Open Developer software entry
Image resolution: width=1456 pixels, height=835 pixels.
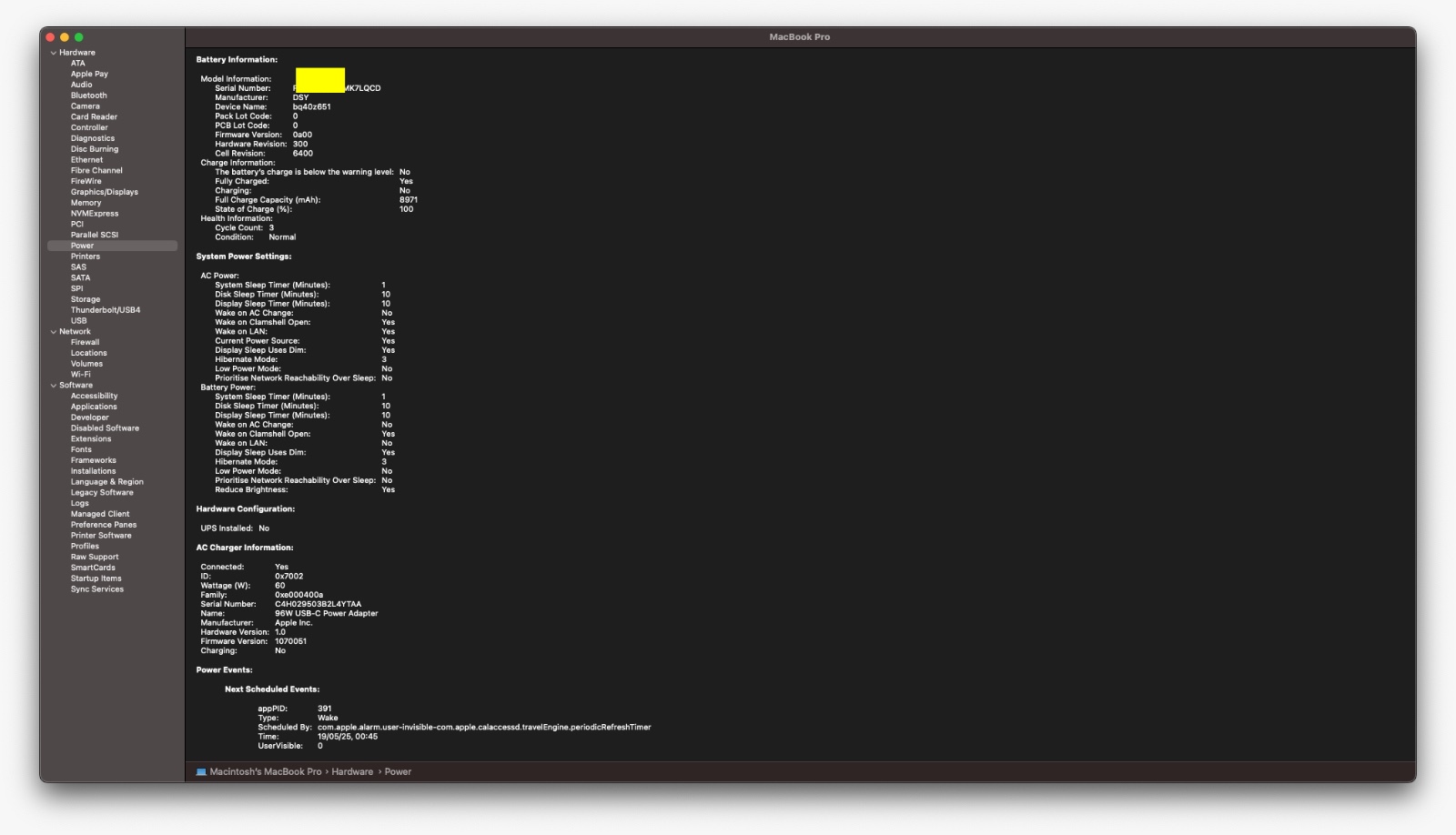point(90,418)
